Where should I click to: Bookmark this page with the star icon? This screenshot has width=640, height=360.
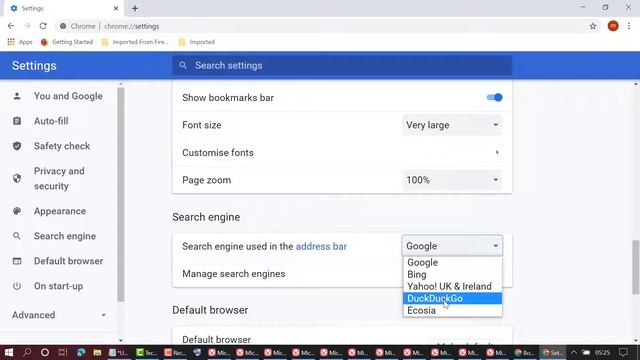(x=593, y=26)
